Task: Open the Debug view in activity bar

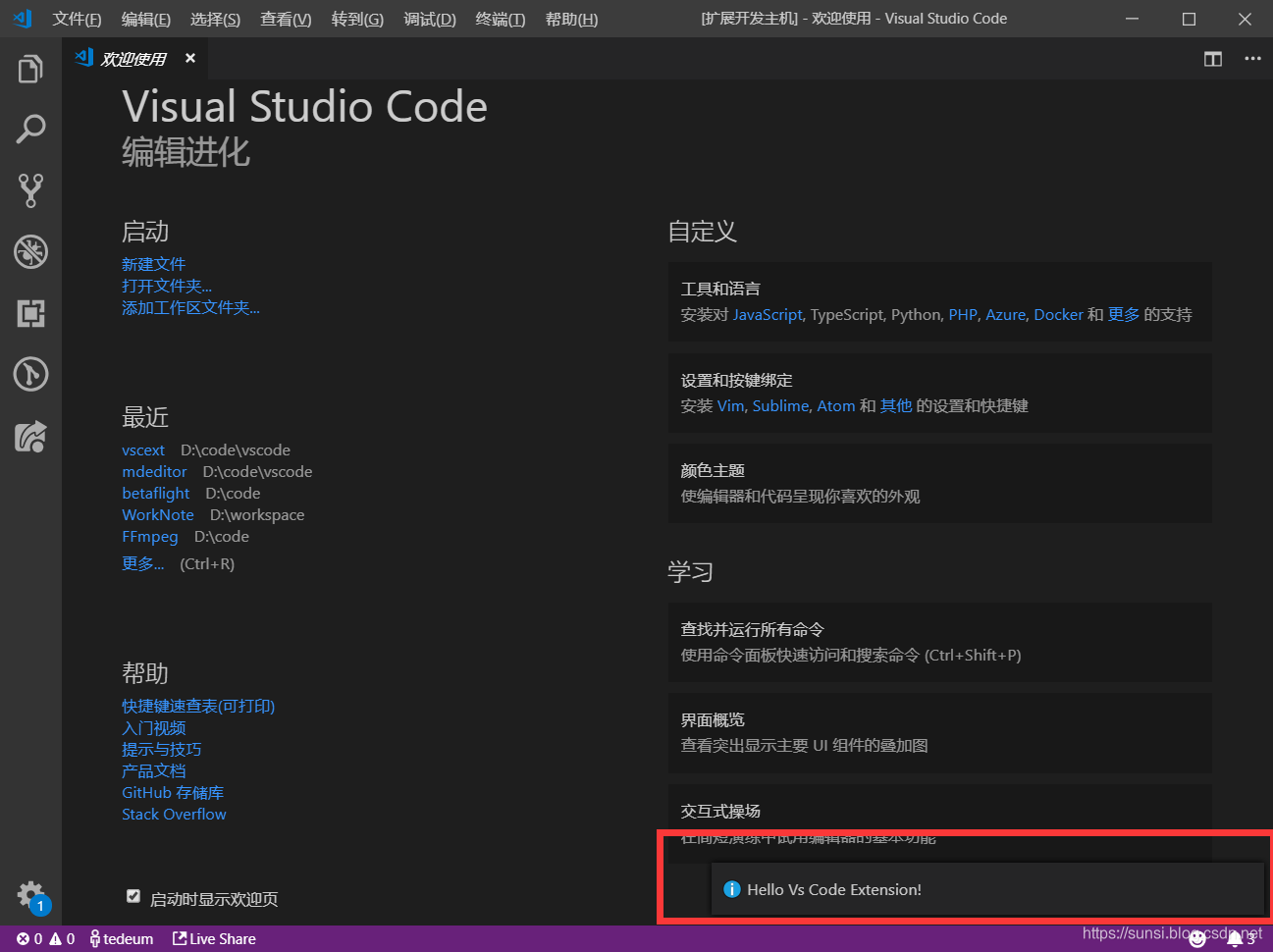Action: pyautogui.click(x=30, y=252)
